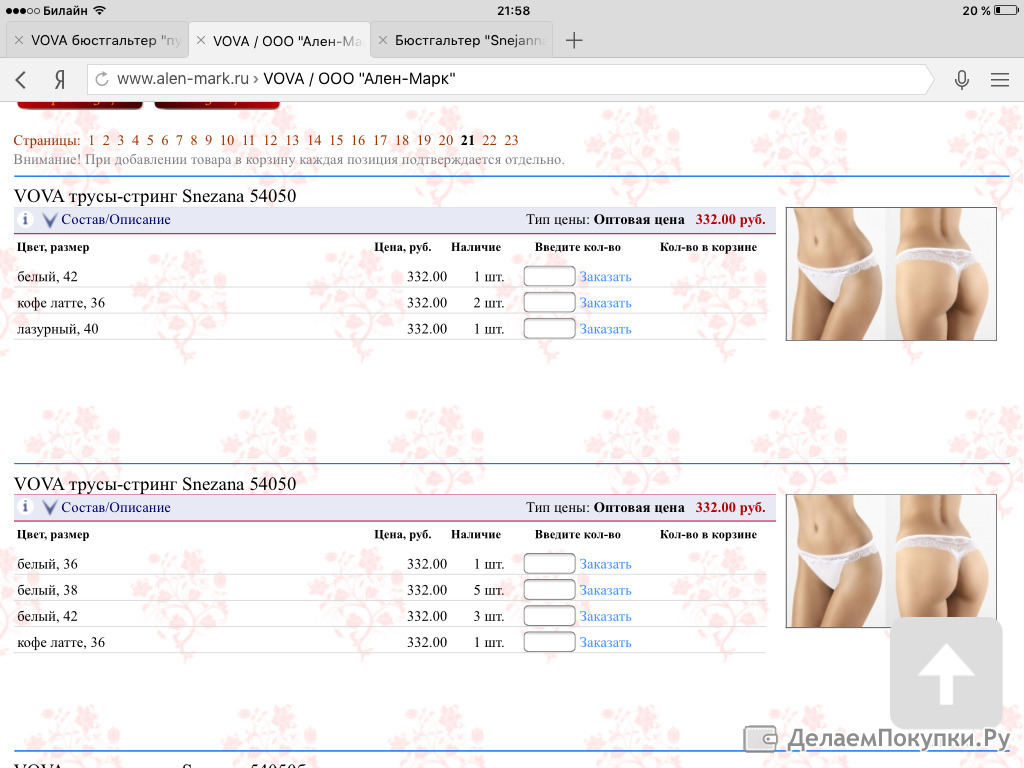1024x768 pixels.
Task: Close the Бюстгальтер "Snejanna" tab
Action: 383,40
